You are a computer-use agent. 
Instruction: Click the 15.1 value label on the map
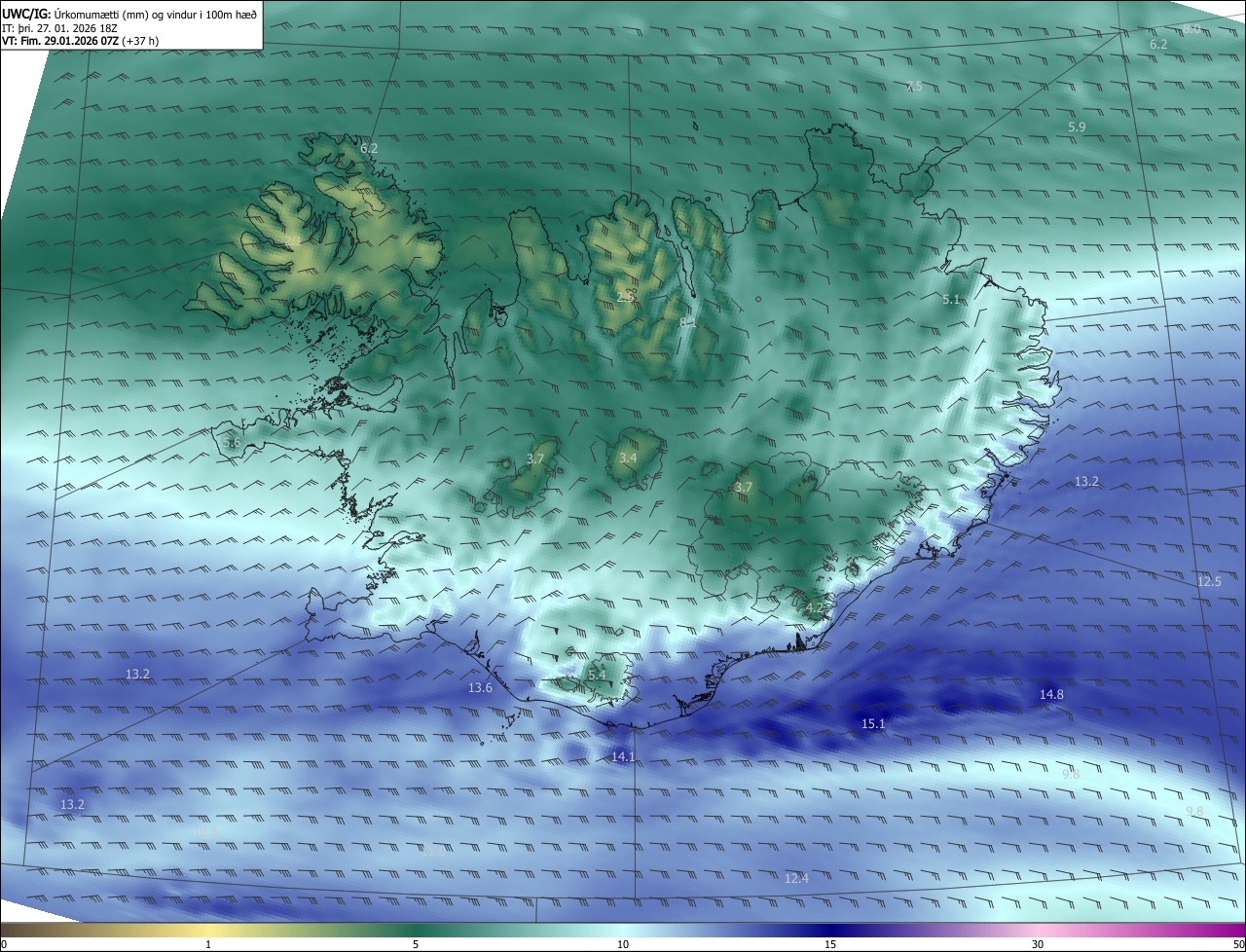(873, 723)
